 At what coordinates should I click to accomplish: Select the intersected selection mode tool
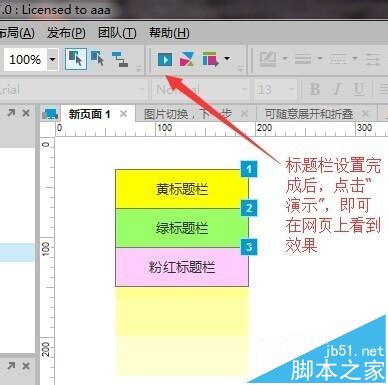pos(76,59)
